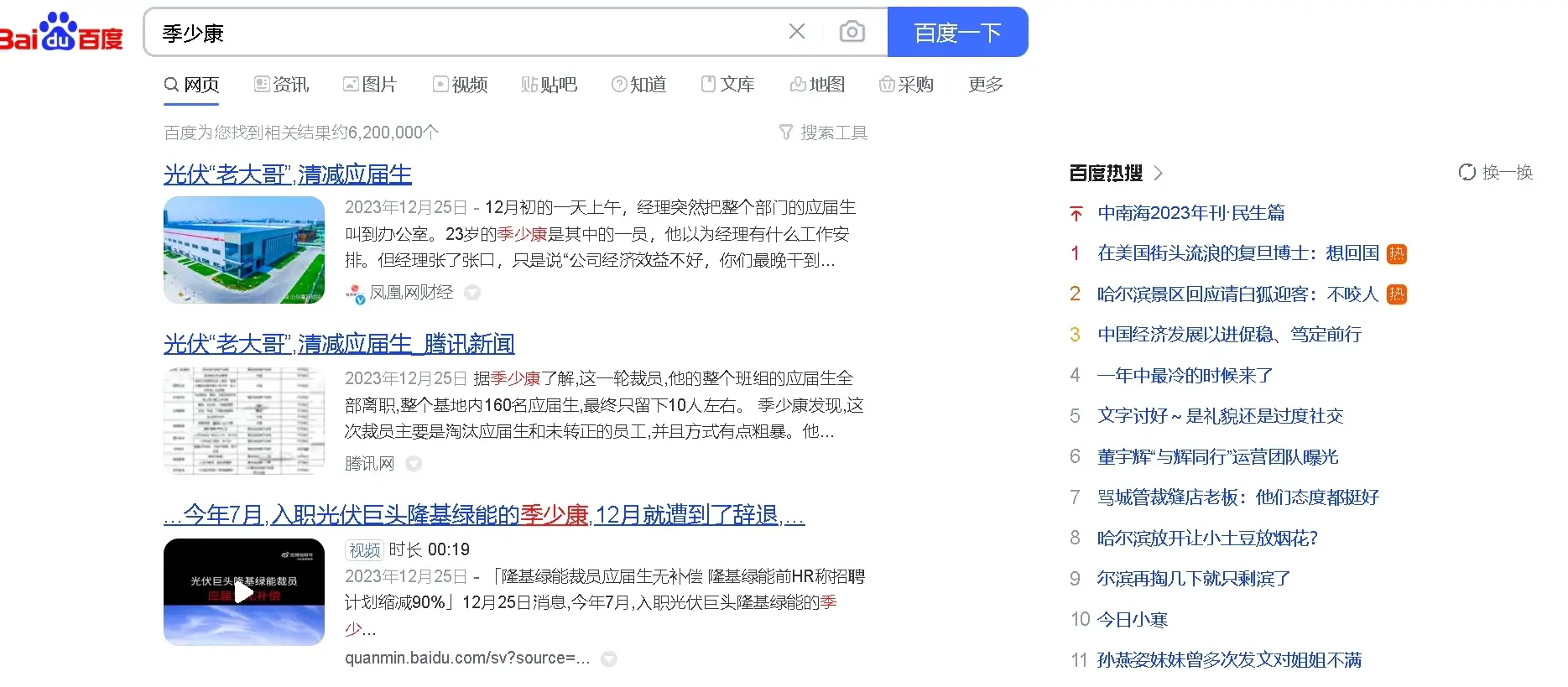
Task: Click the funnel icon beside 搜索工具
Action: [x=786, y=133]
